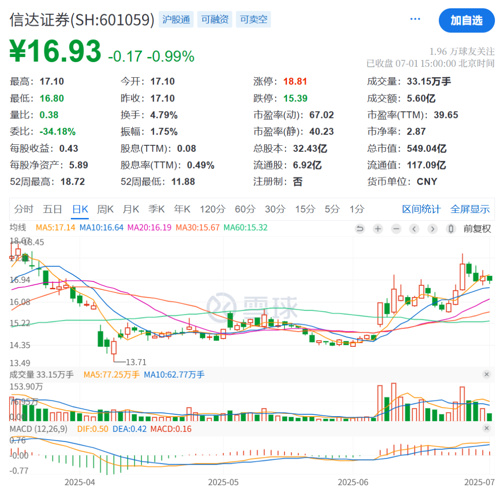Select the 年K chart tab

pyautogui.click(x=182, y=209)
